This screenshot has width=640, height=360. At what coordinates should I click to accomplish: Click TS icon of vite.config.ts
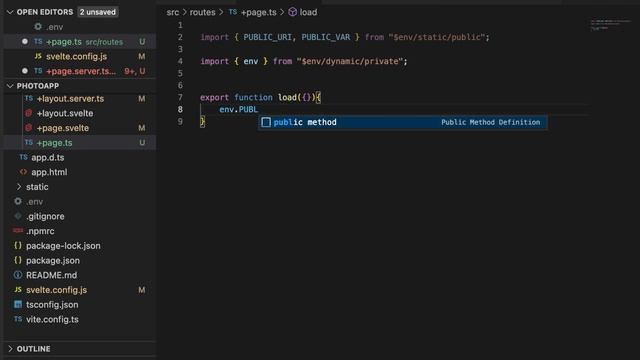click(18, 319)
